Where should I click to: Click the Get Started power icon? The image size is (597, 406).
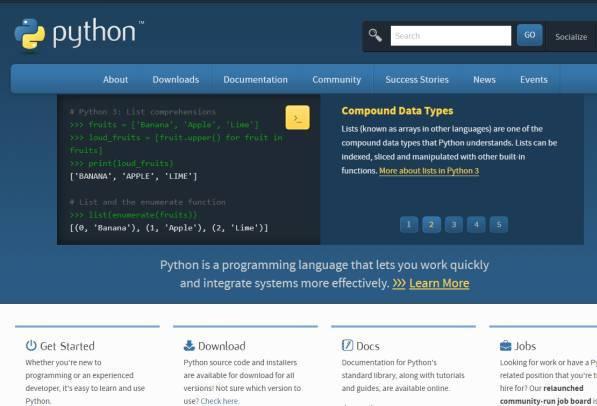click(x=31, y=345)
